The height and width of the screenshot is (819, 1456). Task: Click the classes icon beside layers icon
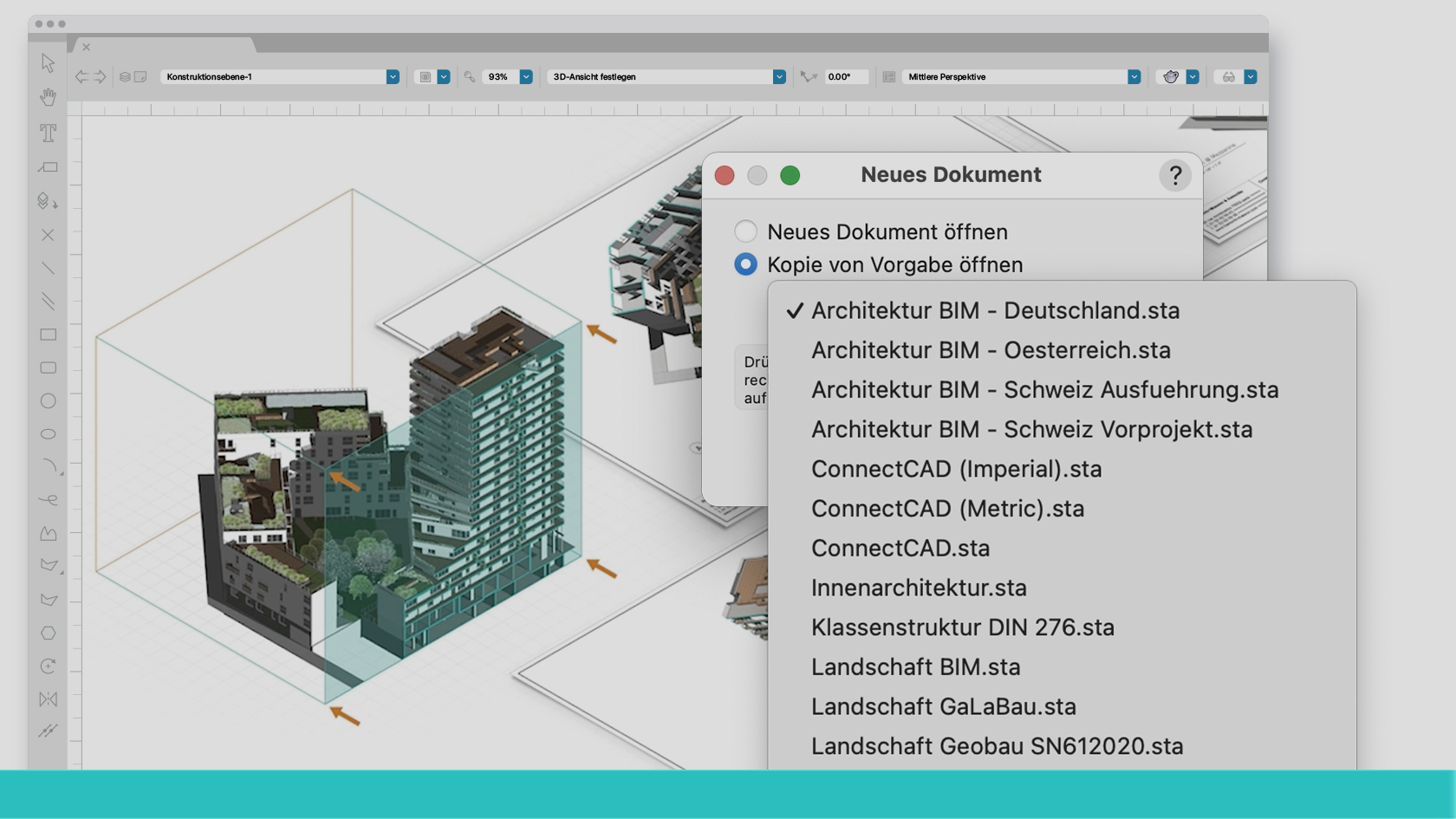tap(140, 77)
